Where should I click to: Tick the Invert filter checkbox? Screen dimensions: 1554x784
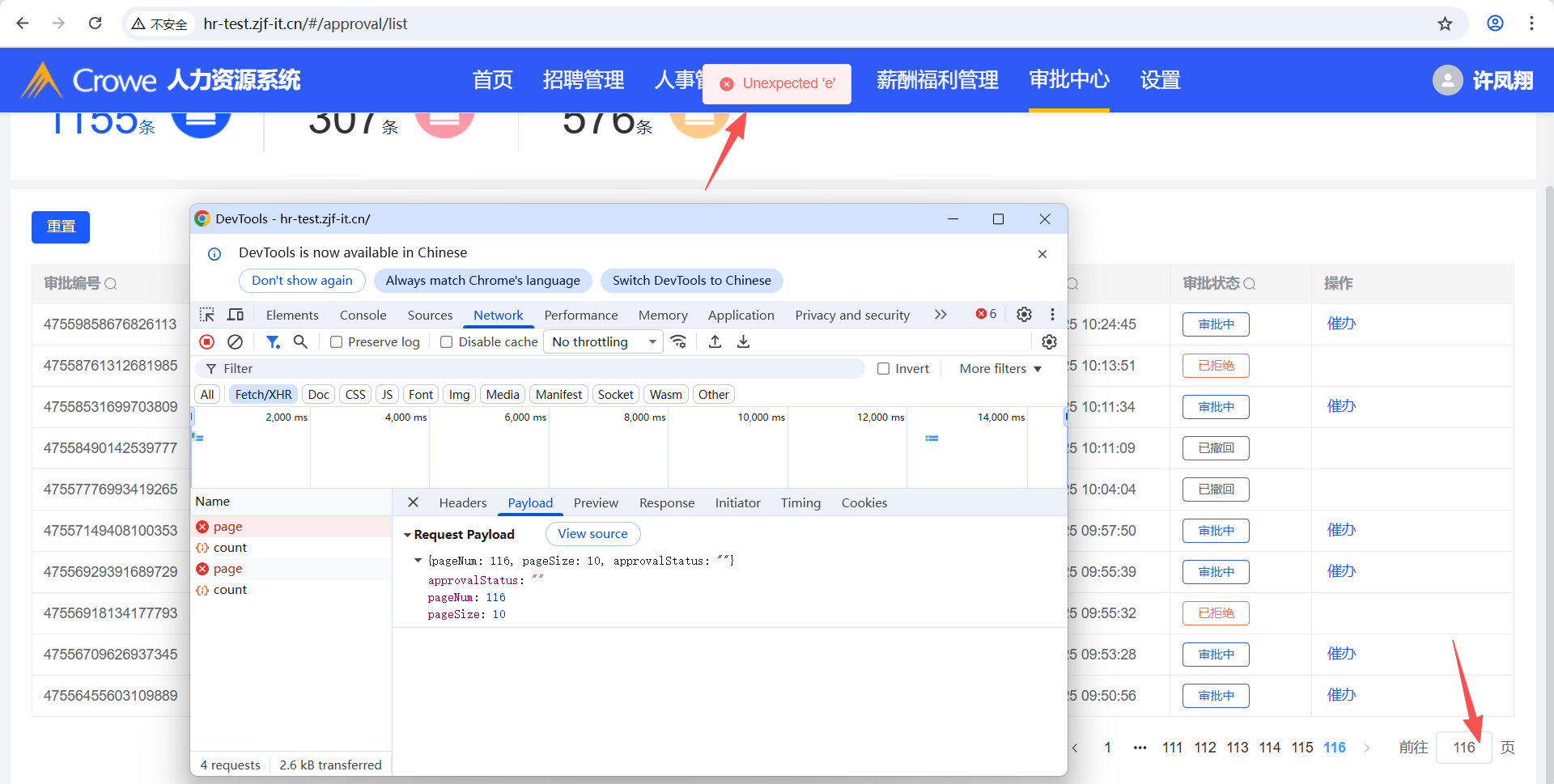coord(884,369)
